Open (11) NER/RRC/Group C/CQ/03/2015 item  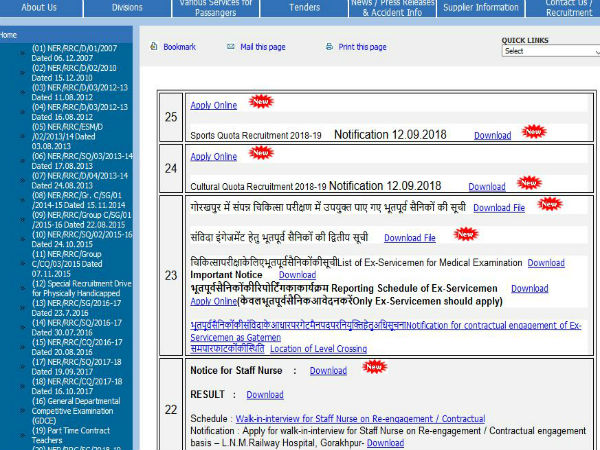click(x=67, y=264)
